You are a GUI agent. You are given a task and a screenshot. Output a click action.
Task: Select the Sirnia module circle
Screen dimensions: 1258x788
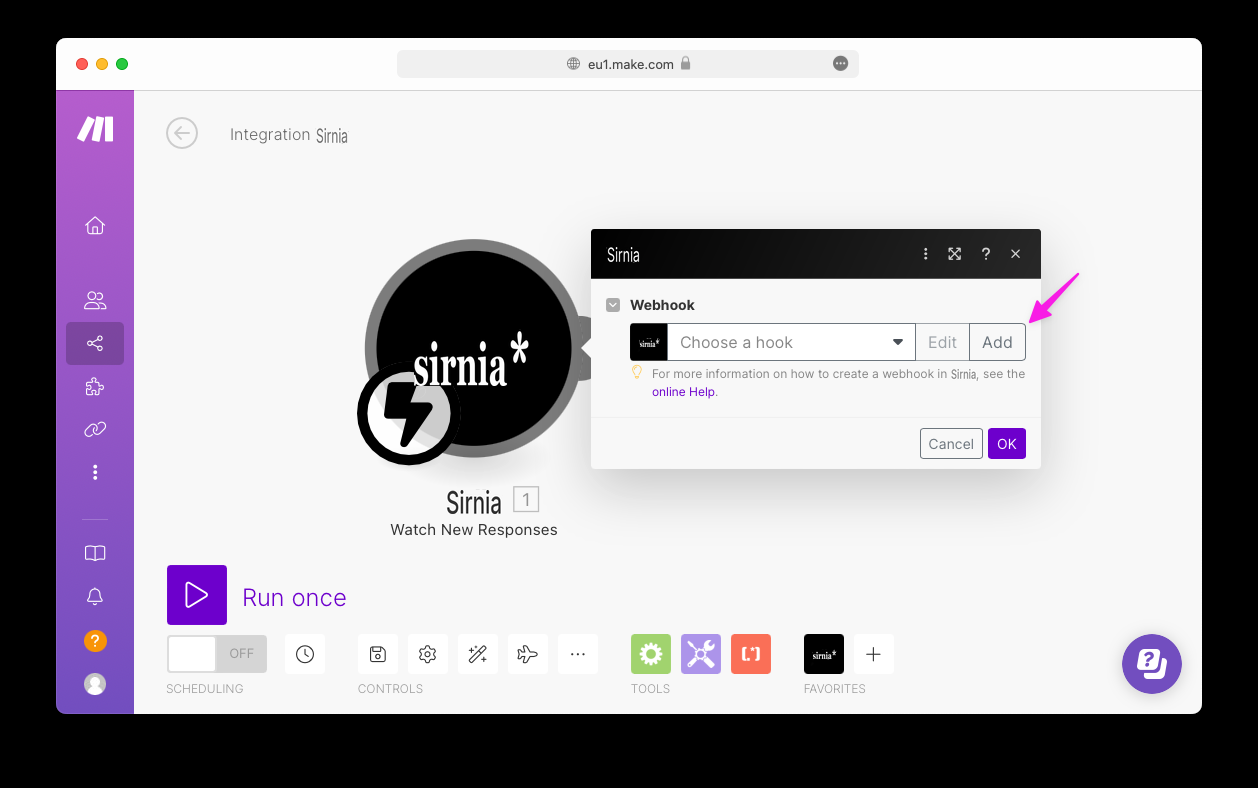click(474, 348)
